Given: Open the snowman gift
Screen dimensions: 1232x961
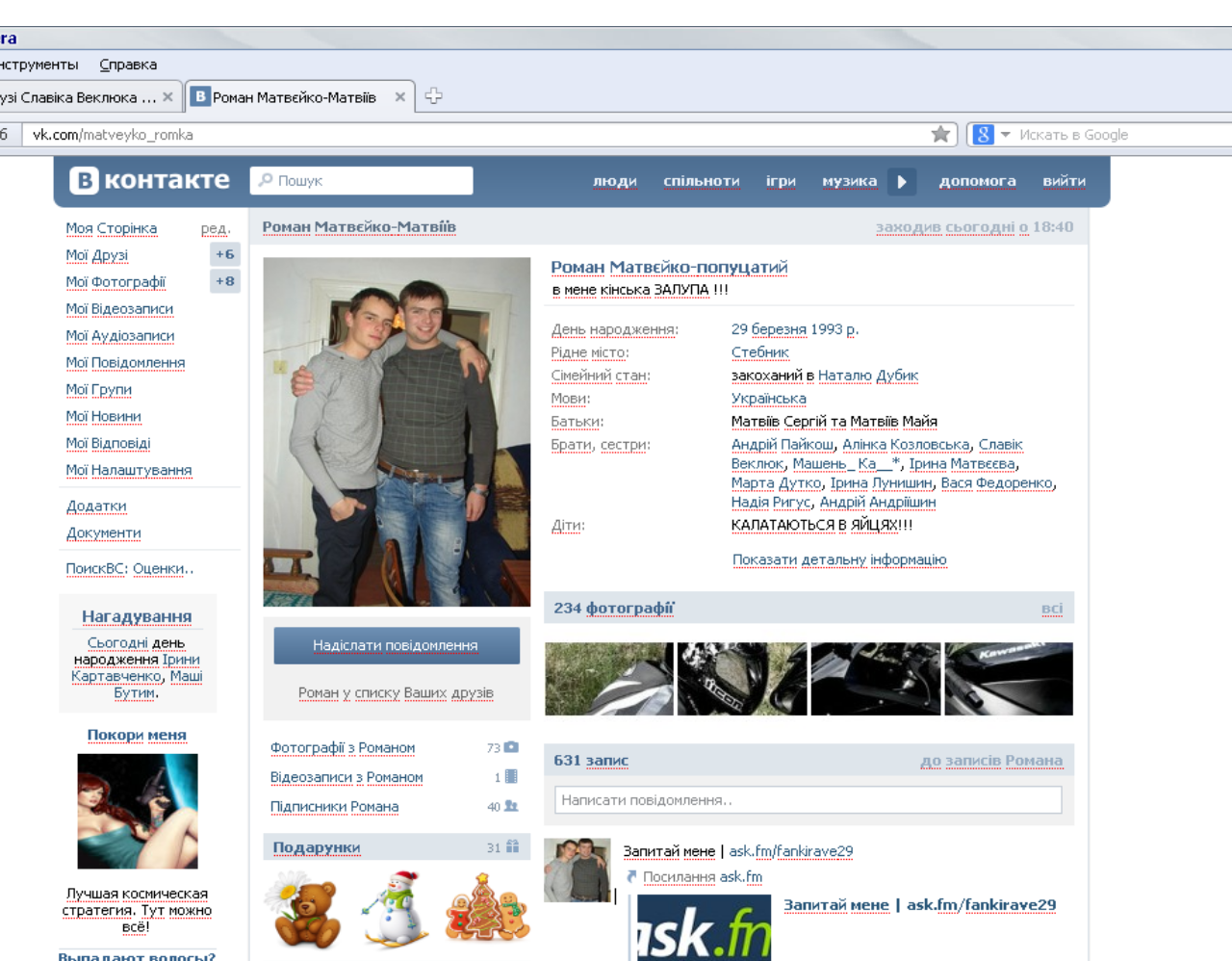Looking at the screenshot, I should [397, 909].
